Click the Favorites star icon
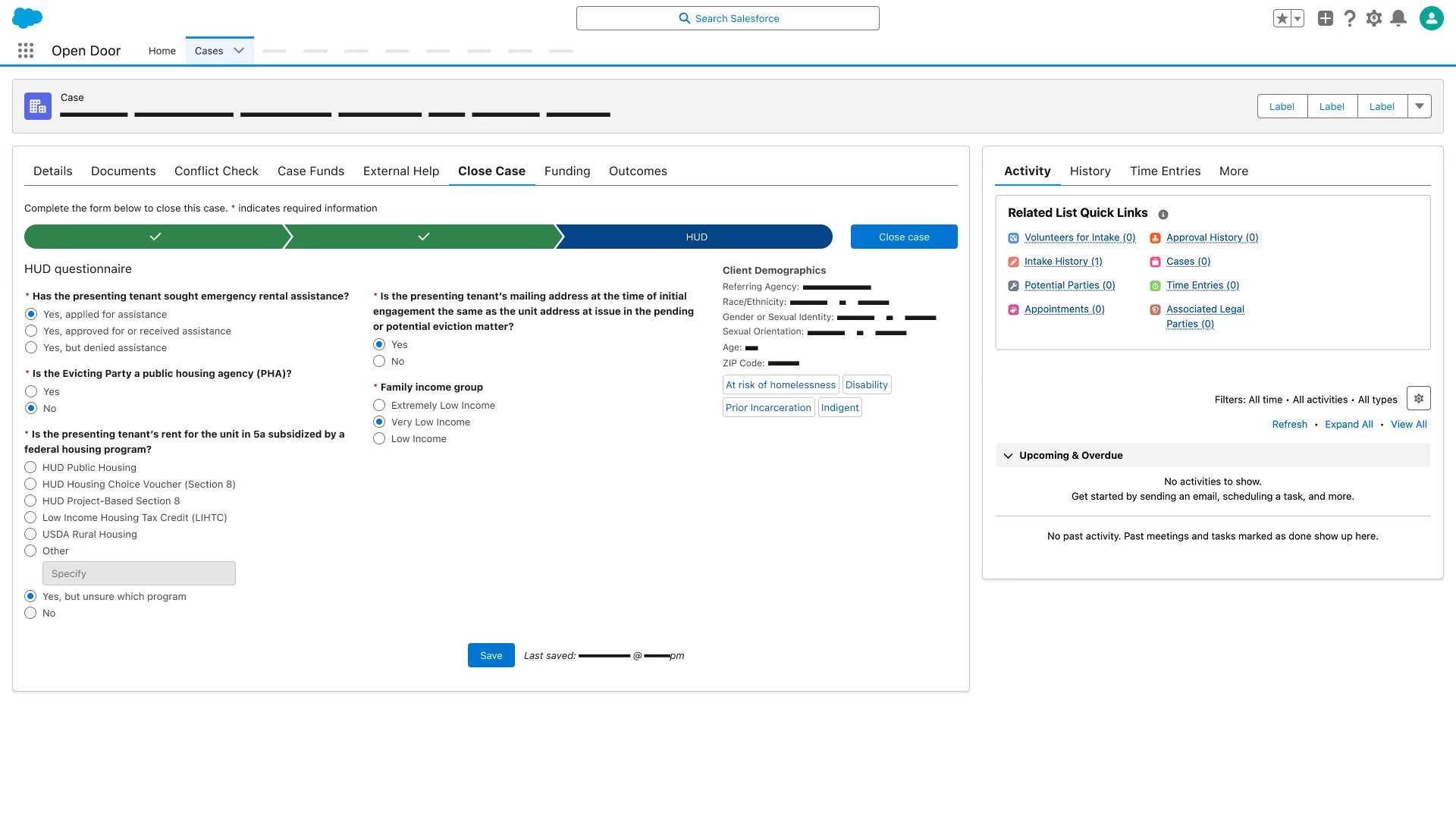The image size is (1456, 819). [1282, 18]
